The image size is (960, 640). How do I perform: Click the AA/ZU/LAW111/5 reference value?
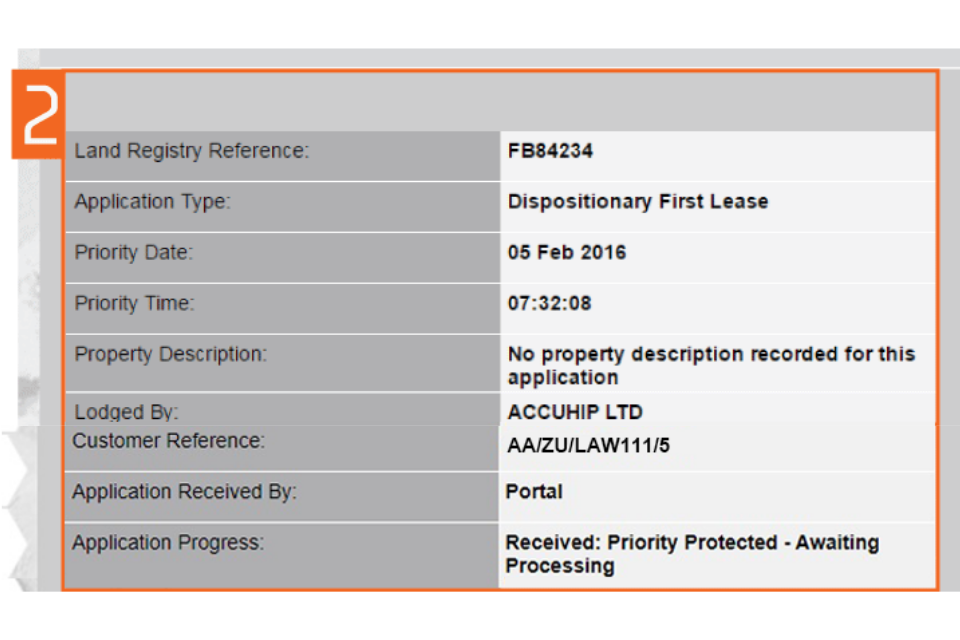(589, 446)
